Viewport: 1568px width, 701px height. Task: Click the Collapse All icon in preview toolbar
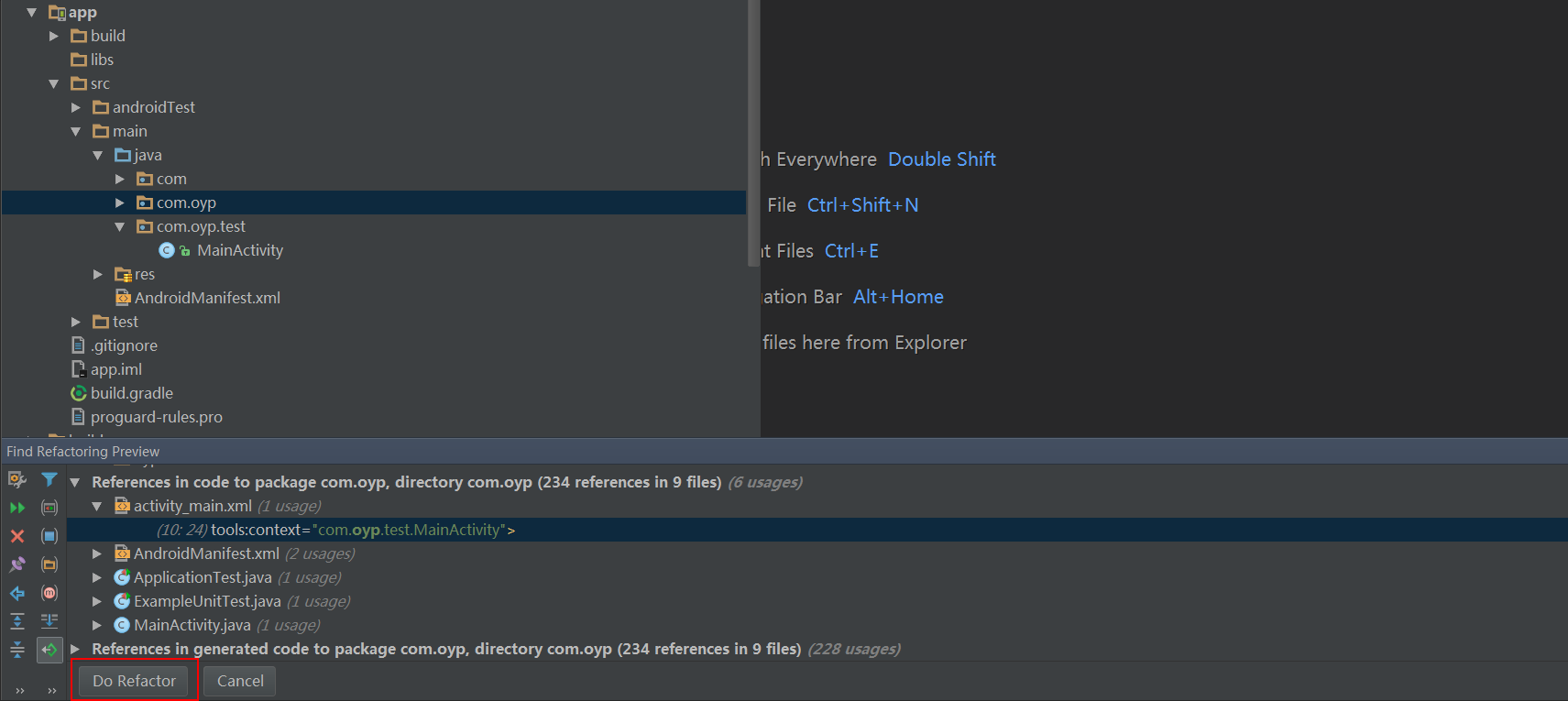point(16,650)
